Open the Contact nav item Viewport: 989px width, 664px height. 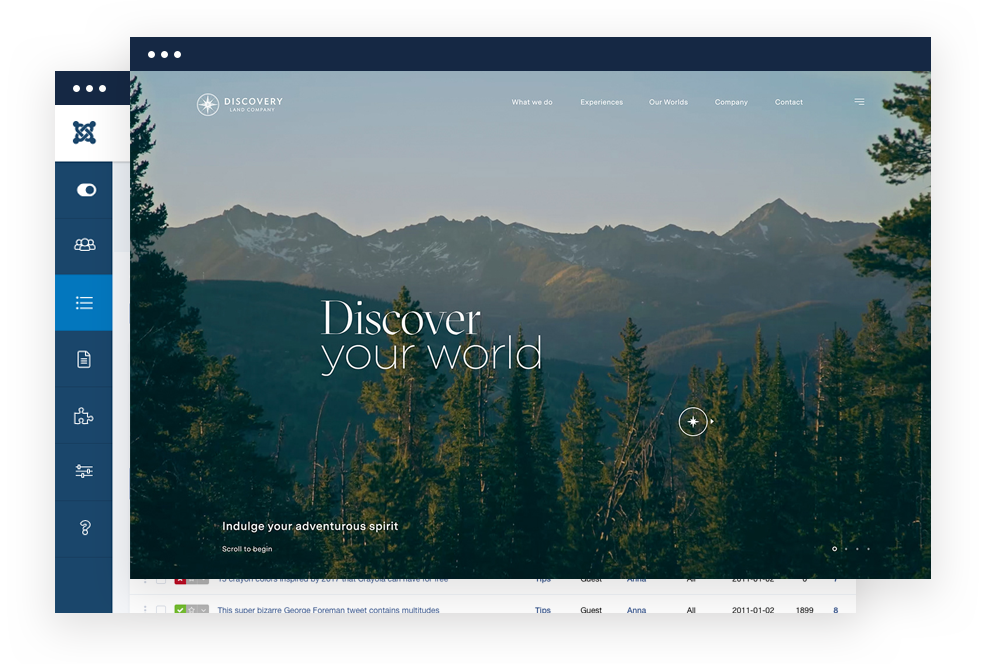coord(788,102)
